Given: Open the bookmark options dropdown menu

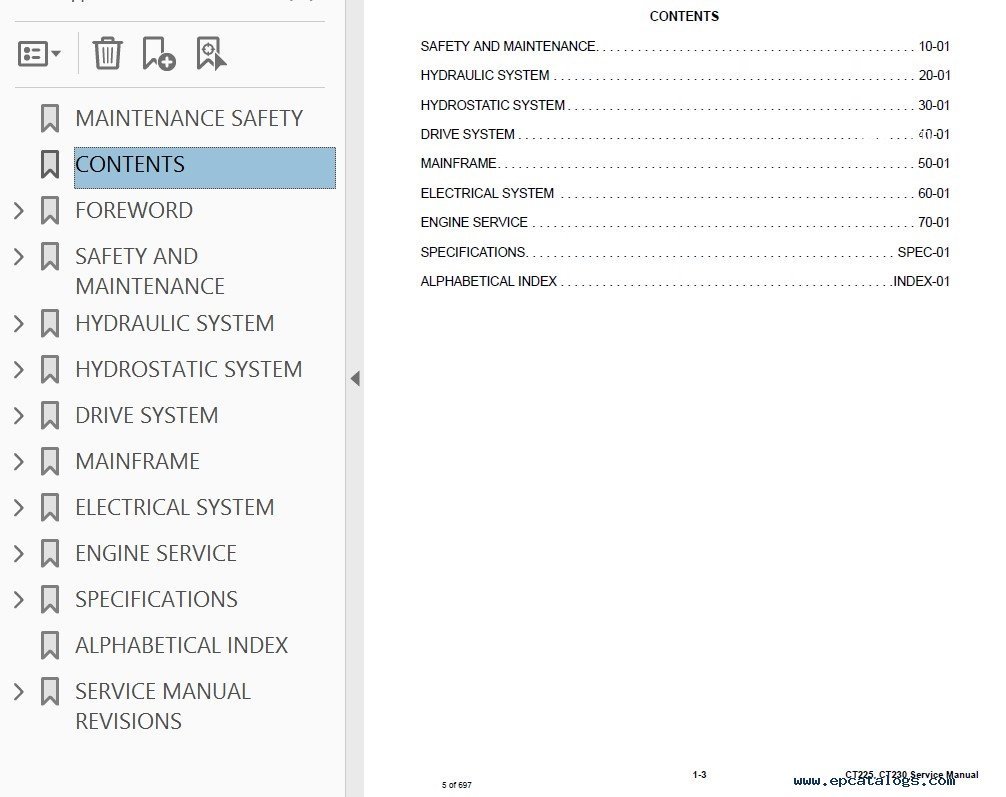Looking at the screenshot, I should click(x=39, y=54).
